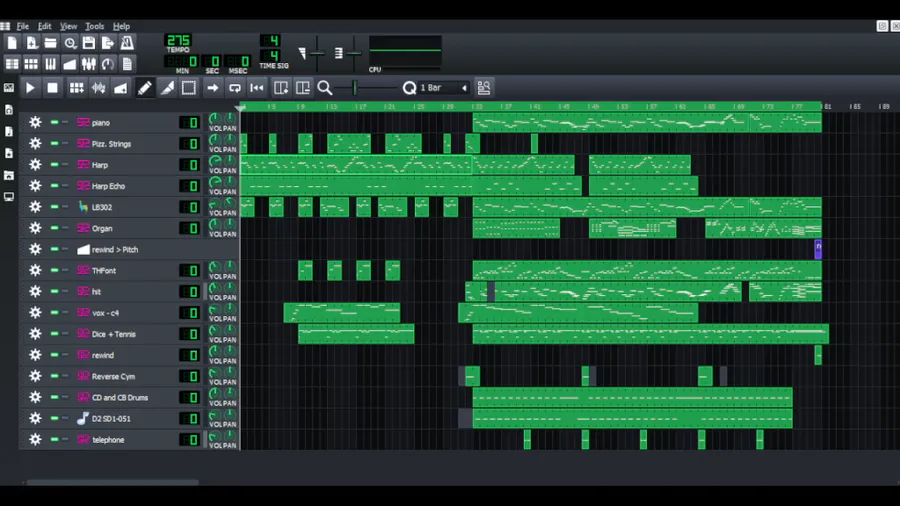
Task: Add a beat/bassline track
Action: coord(76,88)
